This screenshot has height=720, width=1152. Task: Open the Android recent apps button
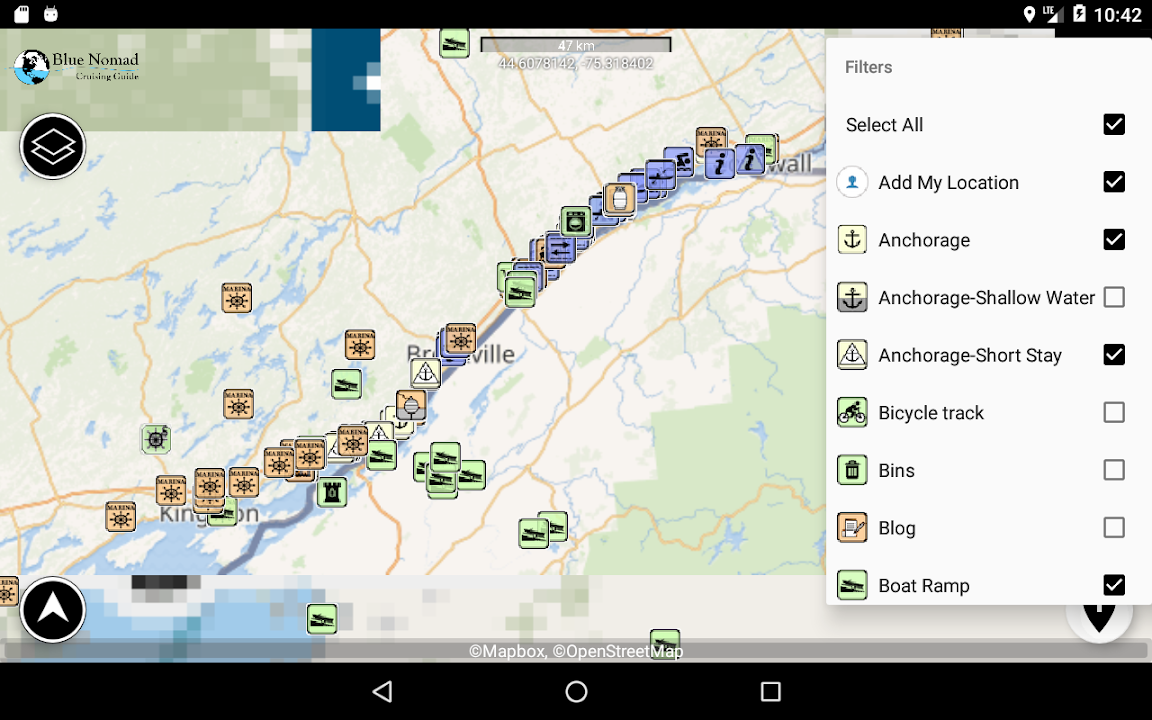click(770, 691)
